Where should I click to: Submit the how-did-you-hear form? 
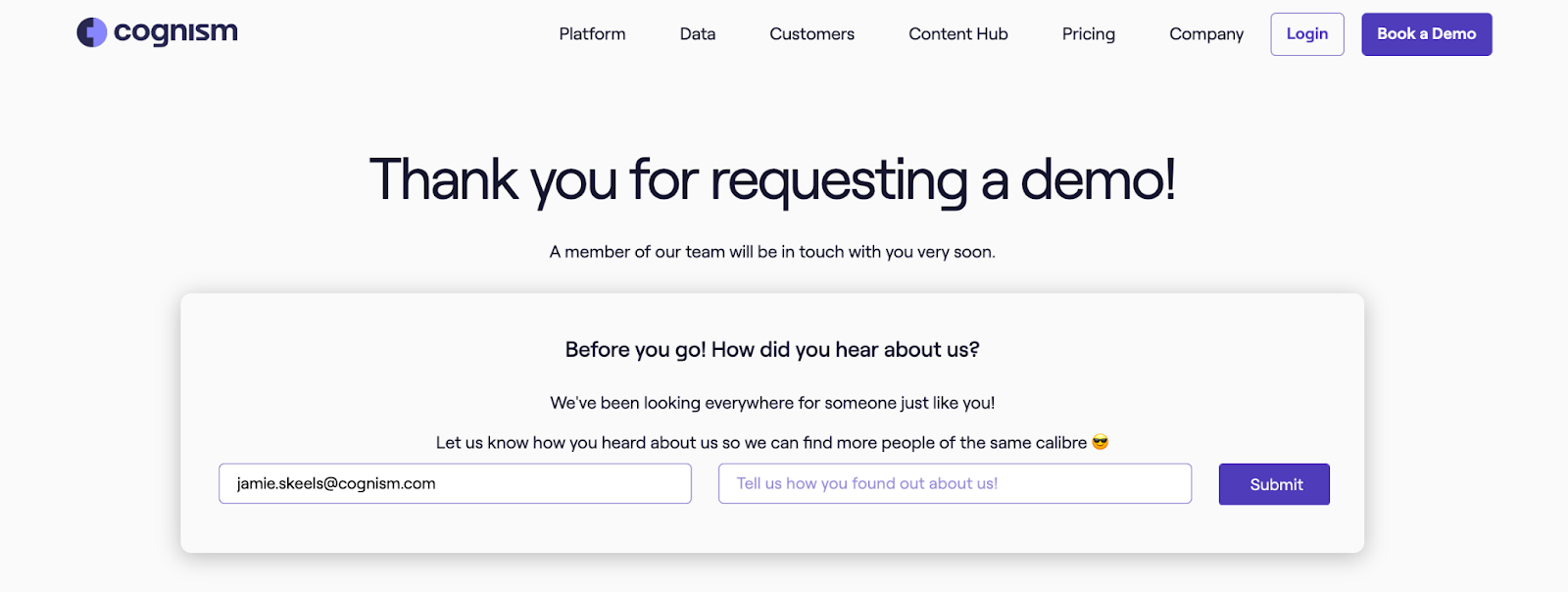click(1274, 484)
